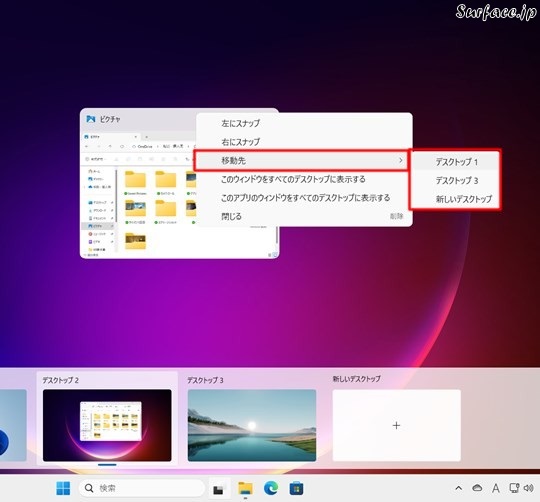This screenshot has height=502, width=540.
Task: Click the Windows Start button
Action: pyautogui.click(x=63, y=488)
